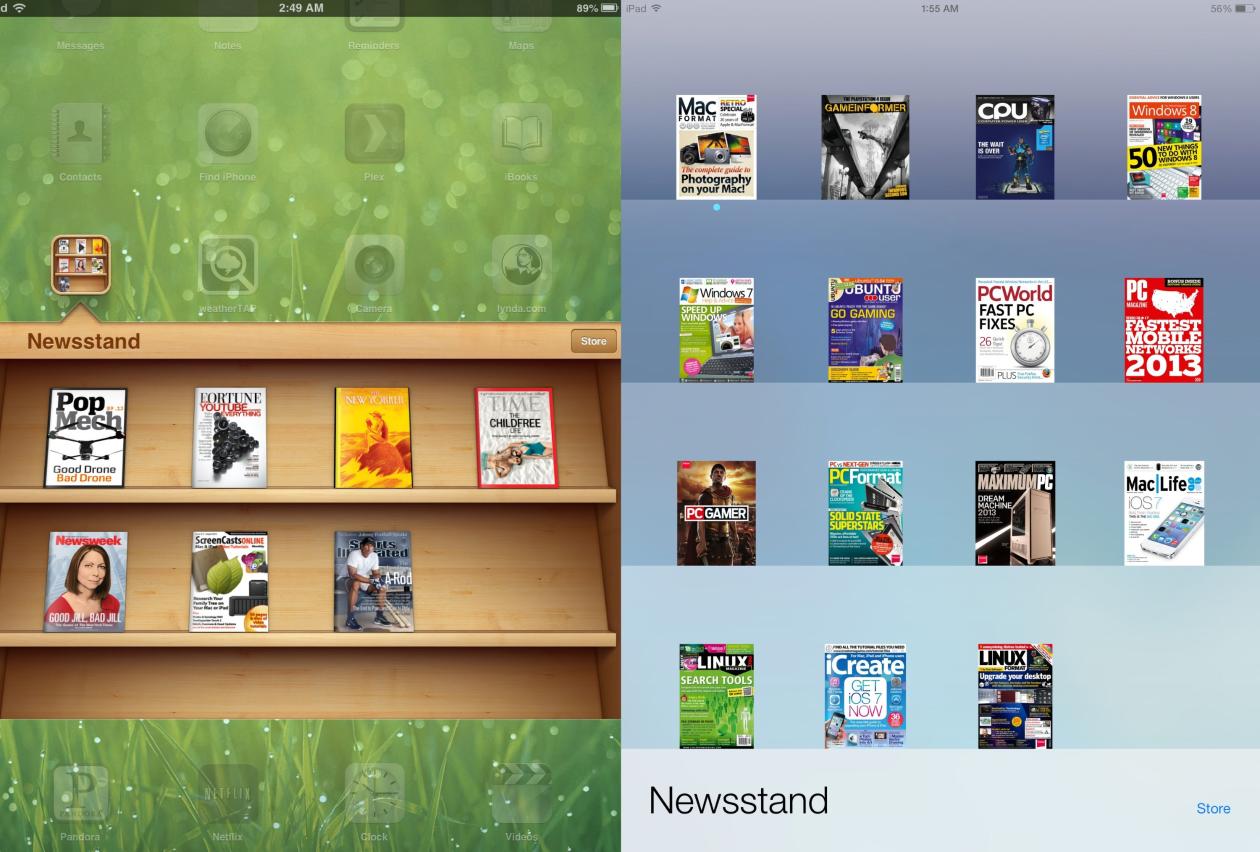The image size is (1260, 852).
Task: Open the Pop Mech Good Drone issue
Action: 86,438
